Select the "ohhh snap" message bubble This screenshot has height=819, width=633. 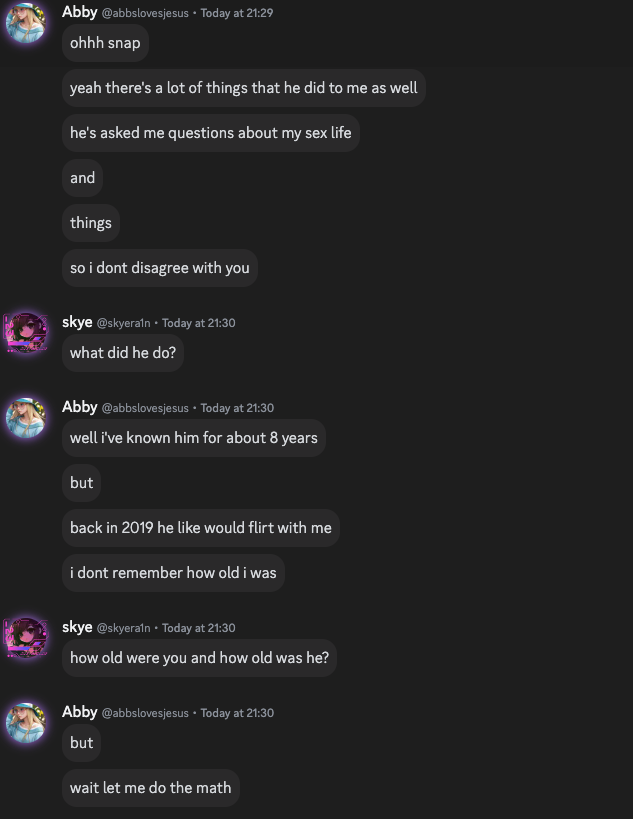pos(105,43)
